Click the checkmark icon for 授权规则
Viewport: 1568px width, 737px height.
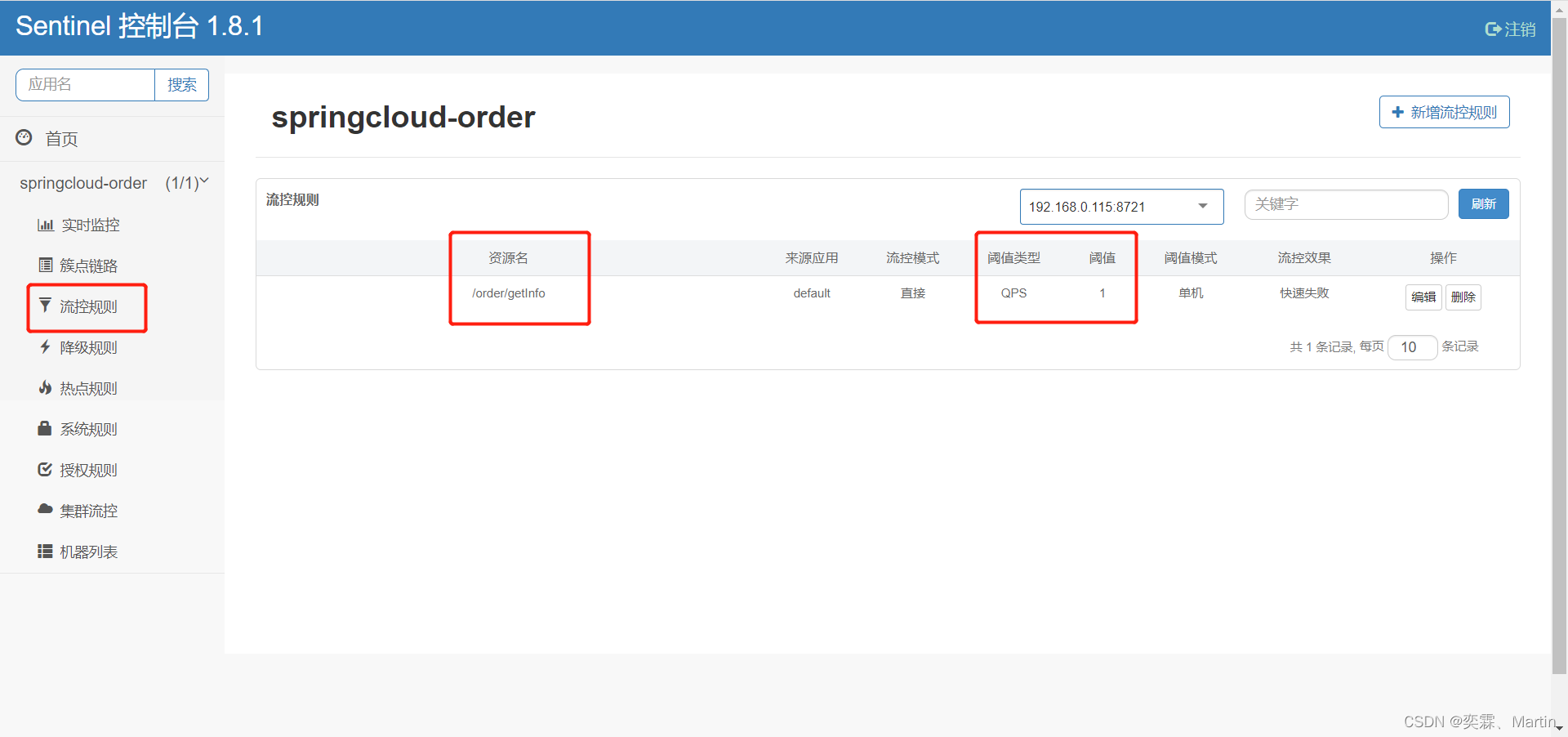(x=46, y=469)
